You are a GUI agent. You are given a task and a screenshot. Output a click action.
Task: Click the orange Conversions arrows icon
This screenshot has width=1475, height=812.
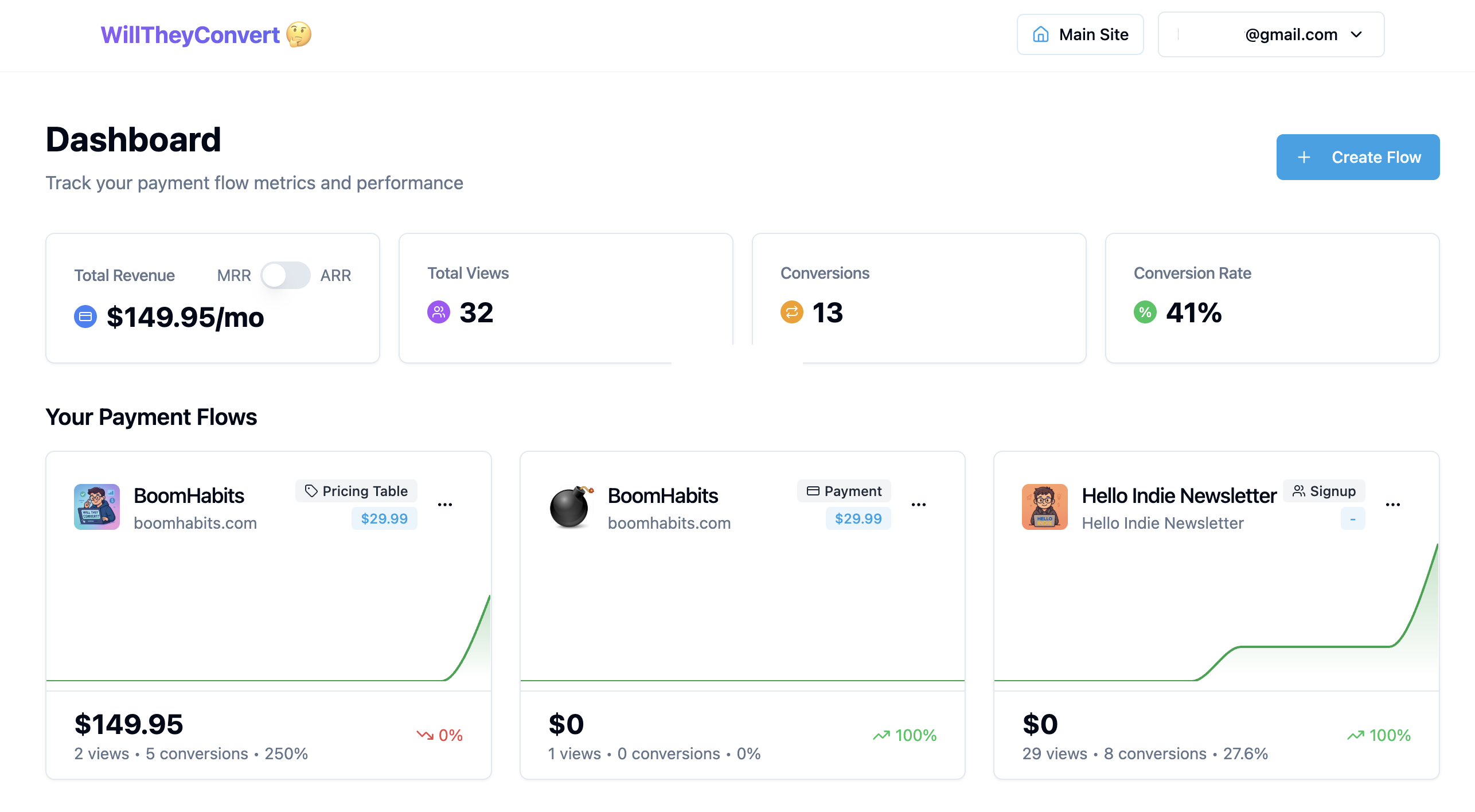coord(791,312)
